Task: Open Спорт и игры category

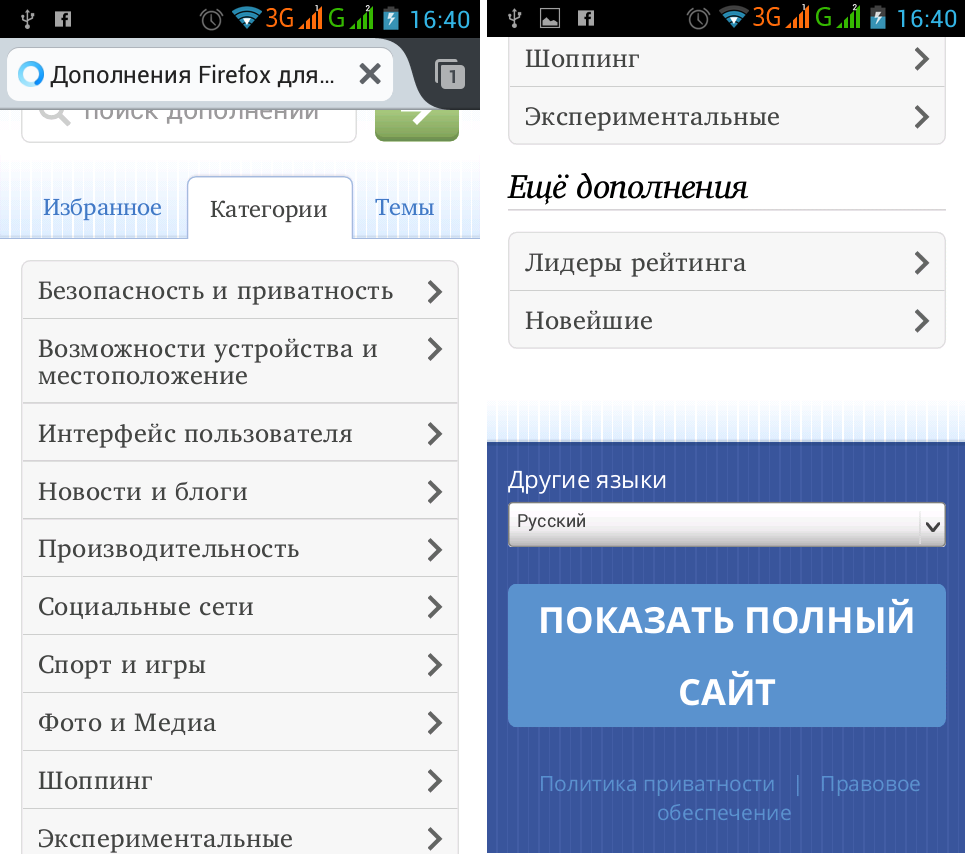Action: point(240,664)
